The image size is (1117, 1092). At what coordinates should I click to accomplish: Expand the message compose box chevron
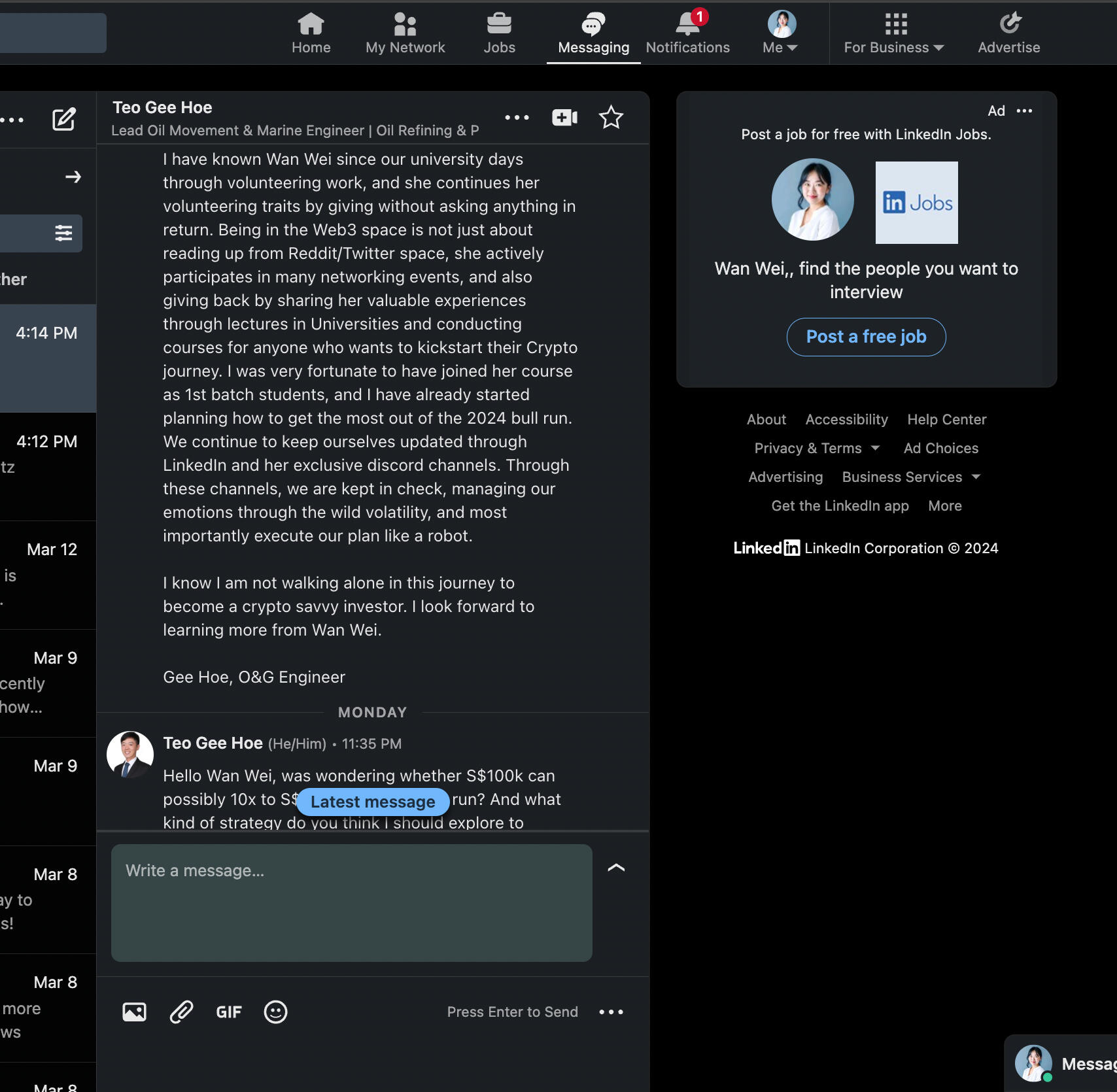pos(616,868)
